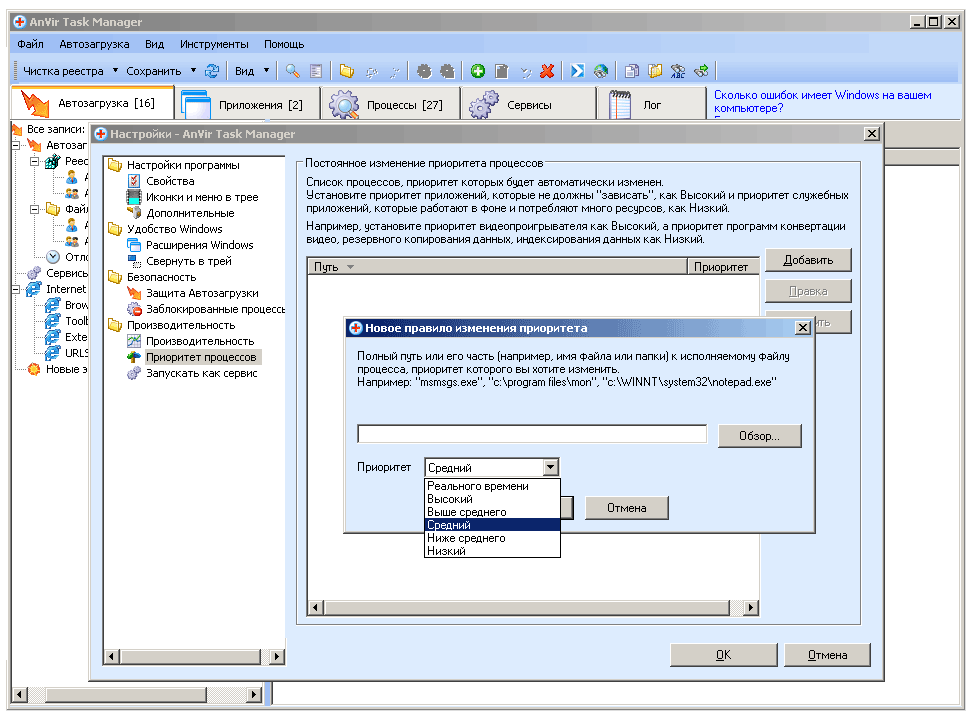Click the process path text field
This screenshot has height=718, width=971.
pos(531,435)
